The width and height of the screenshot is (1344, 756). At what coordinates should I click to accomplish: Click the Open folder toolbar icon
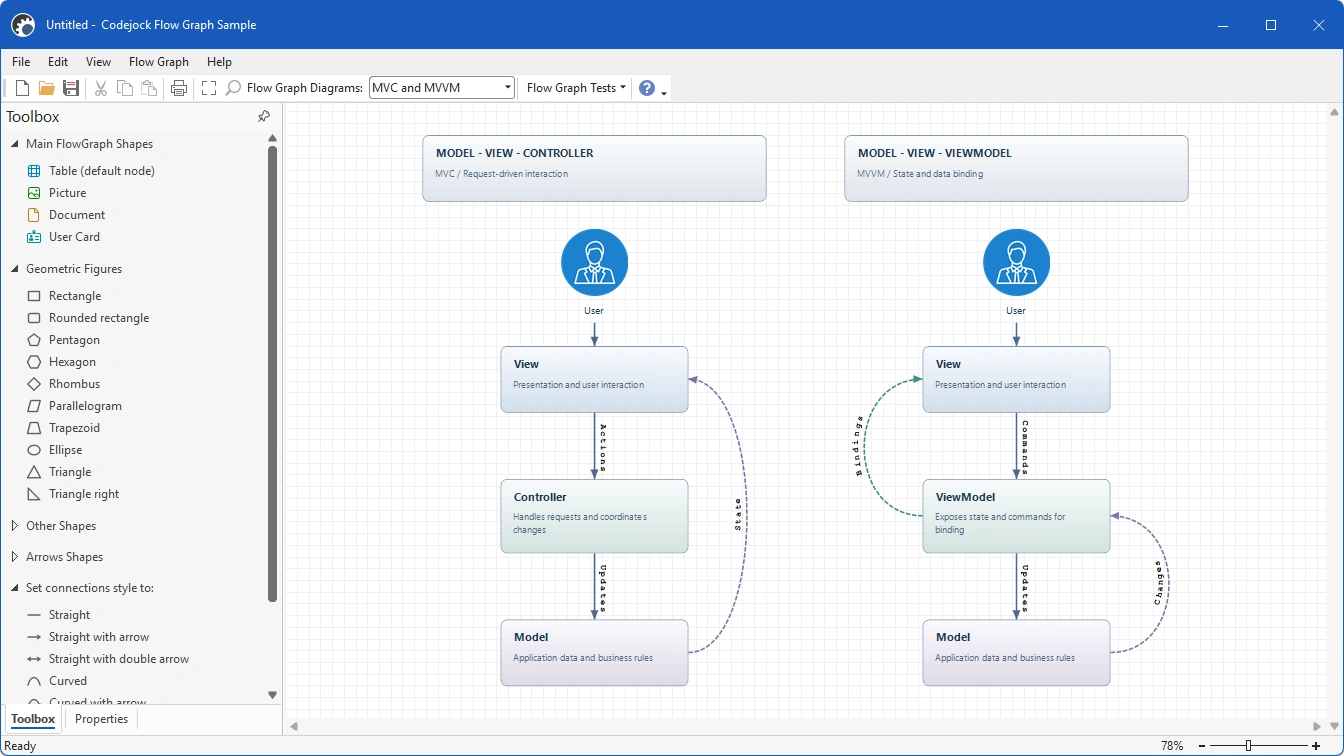(46, 88)
